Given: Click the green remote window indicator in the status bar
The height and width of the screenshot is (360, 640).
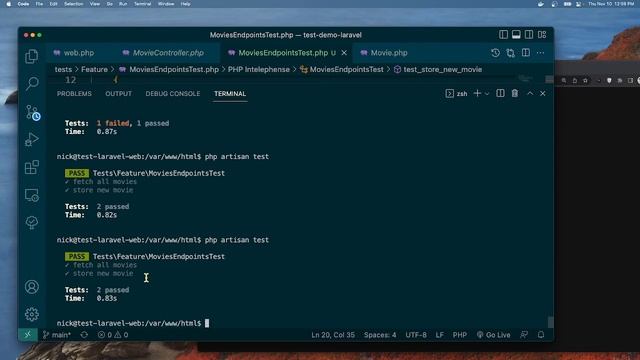Looking at the screenshot, I should 28,335.
